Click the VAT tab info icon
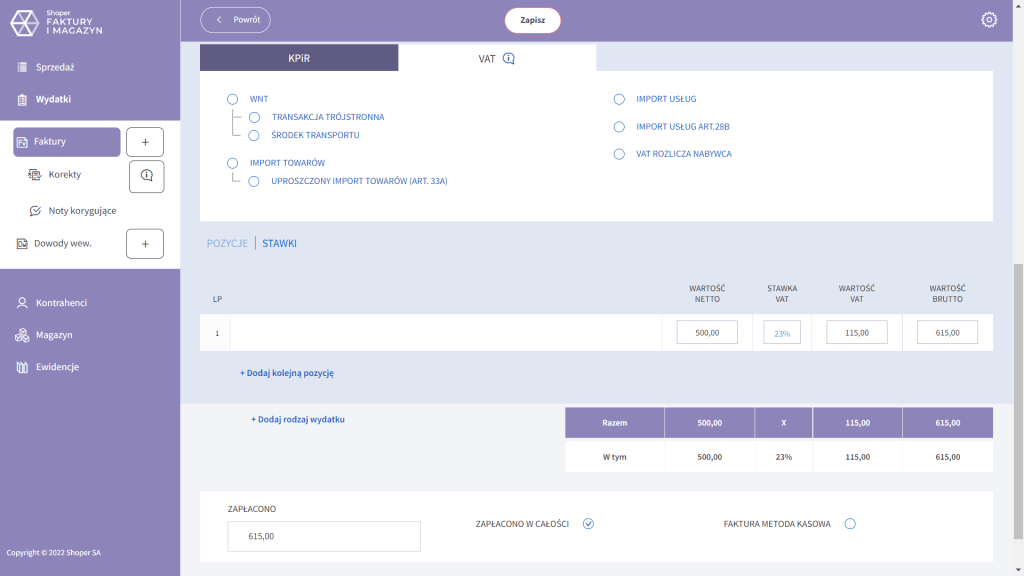 click(x=508, y=59)
